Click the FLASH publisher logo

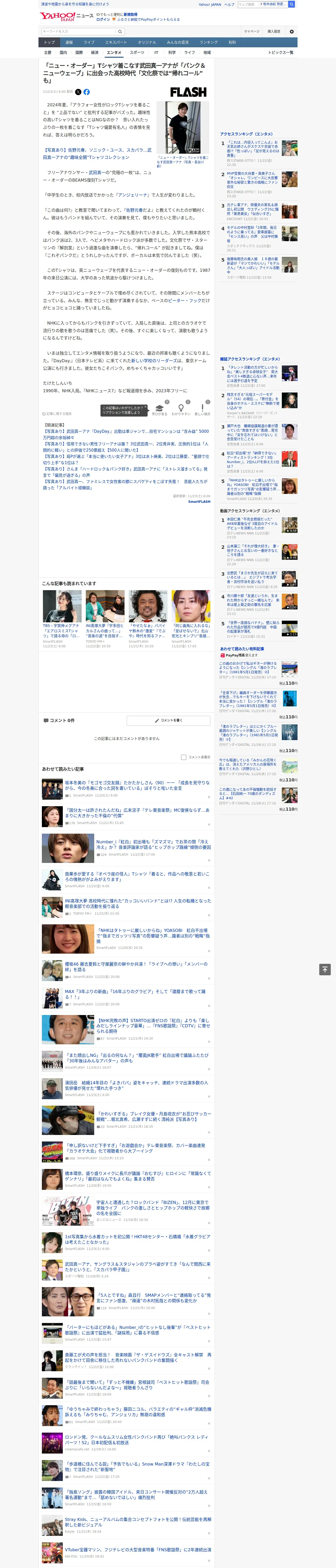[188, 92]
